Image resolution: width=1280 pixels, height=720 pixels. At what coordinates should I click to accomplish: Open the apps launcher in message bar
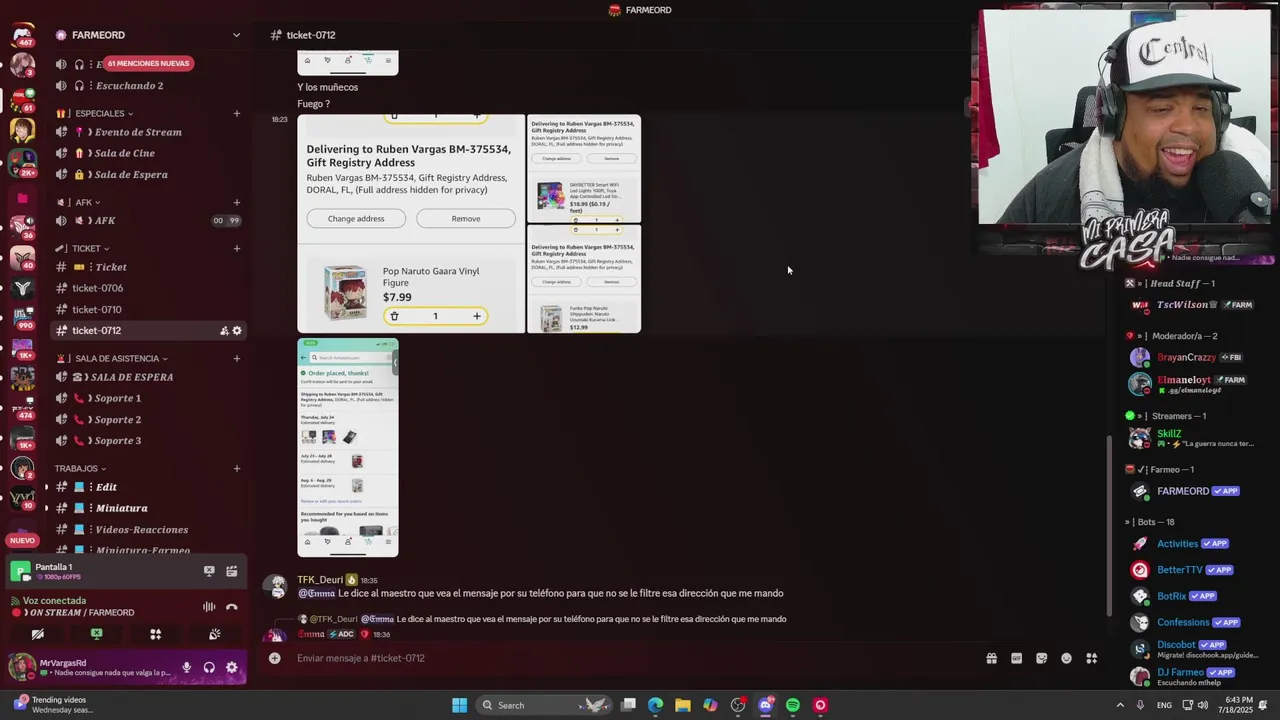pos(1091,658)
